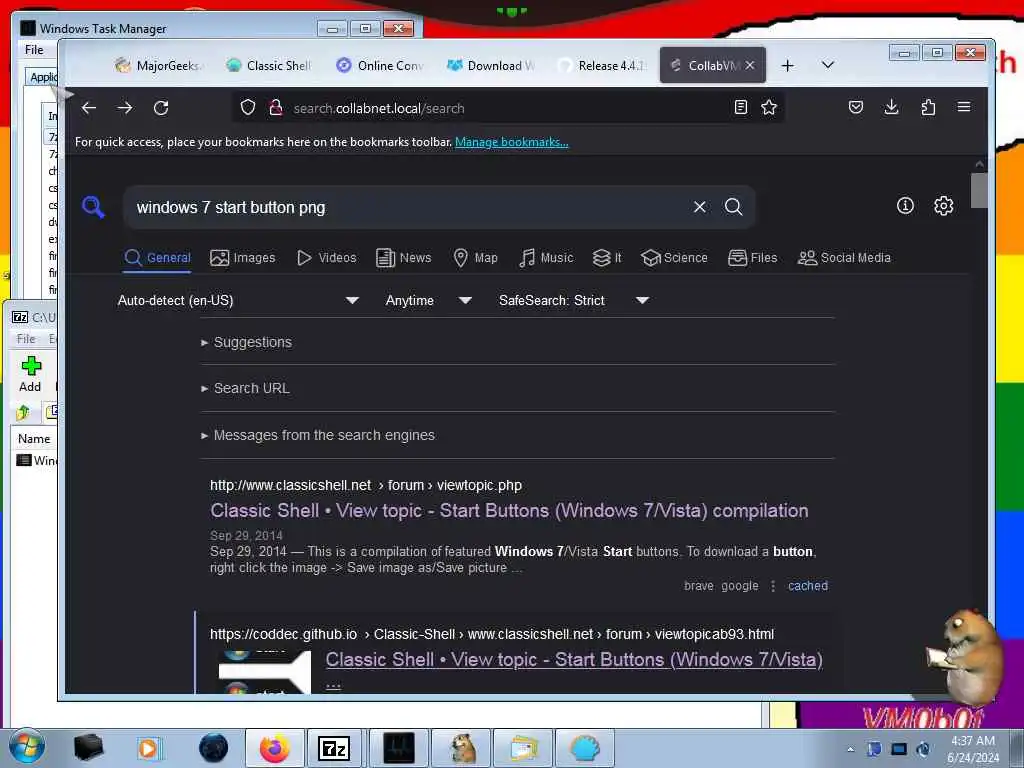Select the Science search category
Screen dimensions: 1024x768
pyautogui.click(x=674, y=258)
